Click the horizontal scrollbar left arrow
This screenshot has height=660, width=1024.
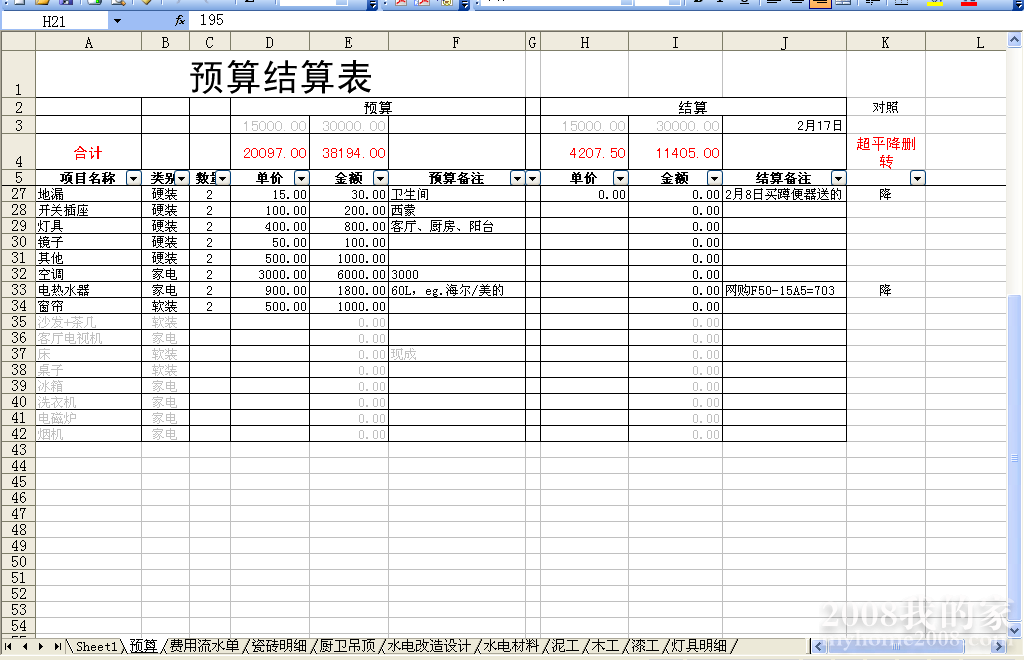817,647
